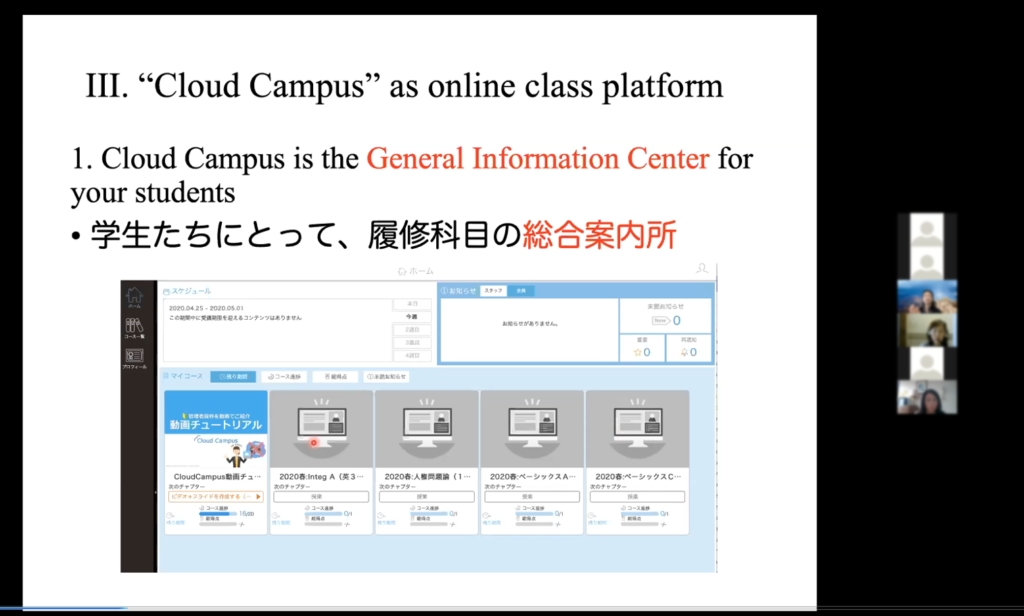The image size is (1024, 616).
Task: Open the Profile icon in the dark sidebar
Action: pyautogui.click(x=135, y=355)
